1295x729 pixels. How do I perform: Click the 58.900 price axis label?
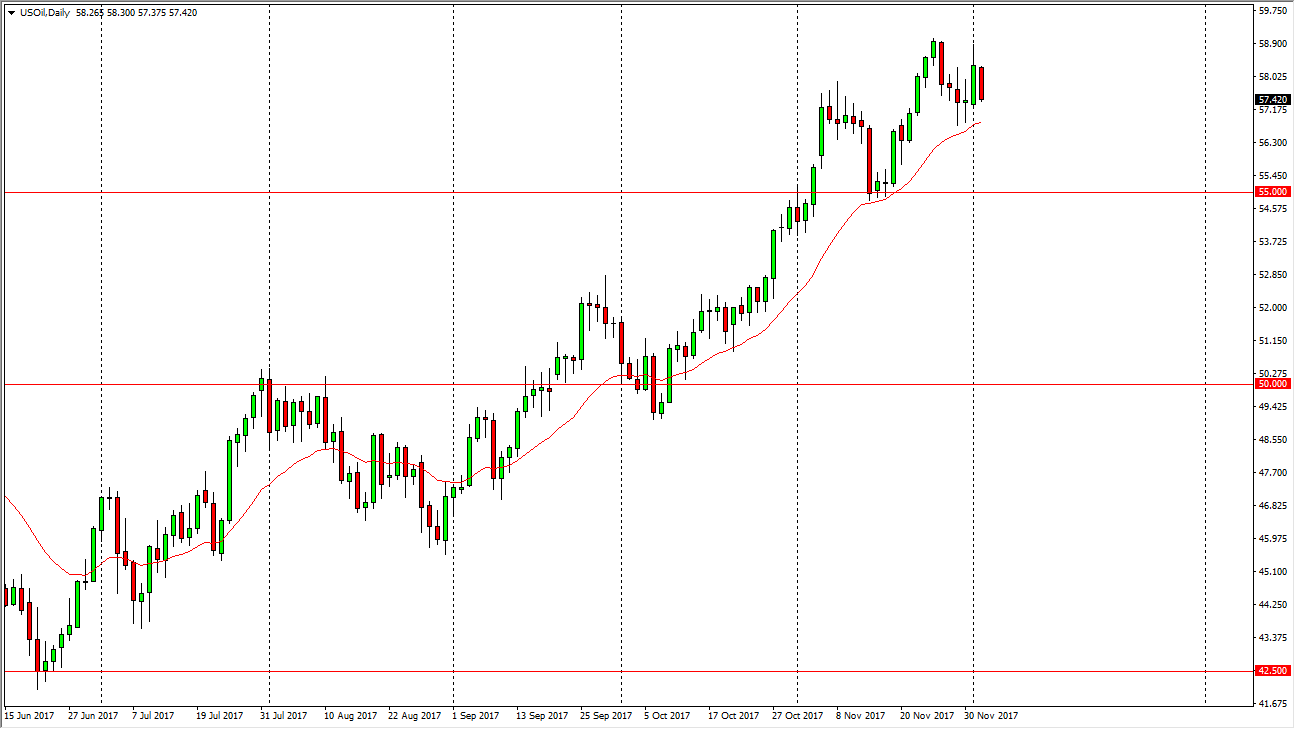1272,44
